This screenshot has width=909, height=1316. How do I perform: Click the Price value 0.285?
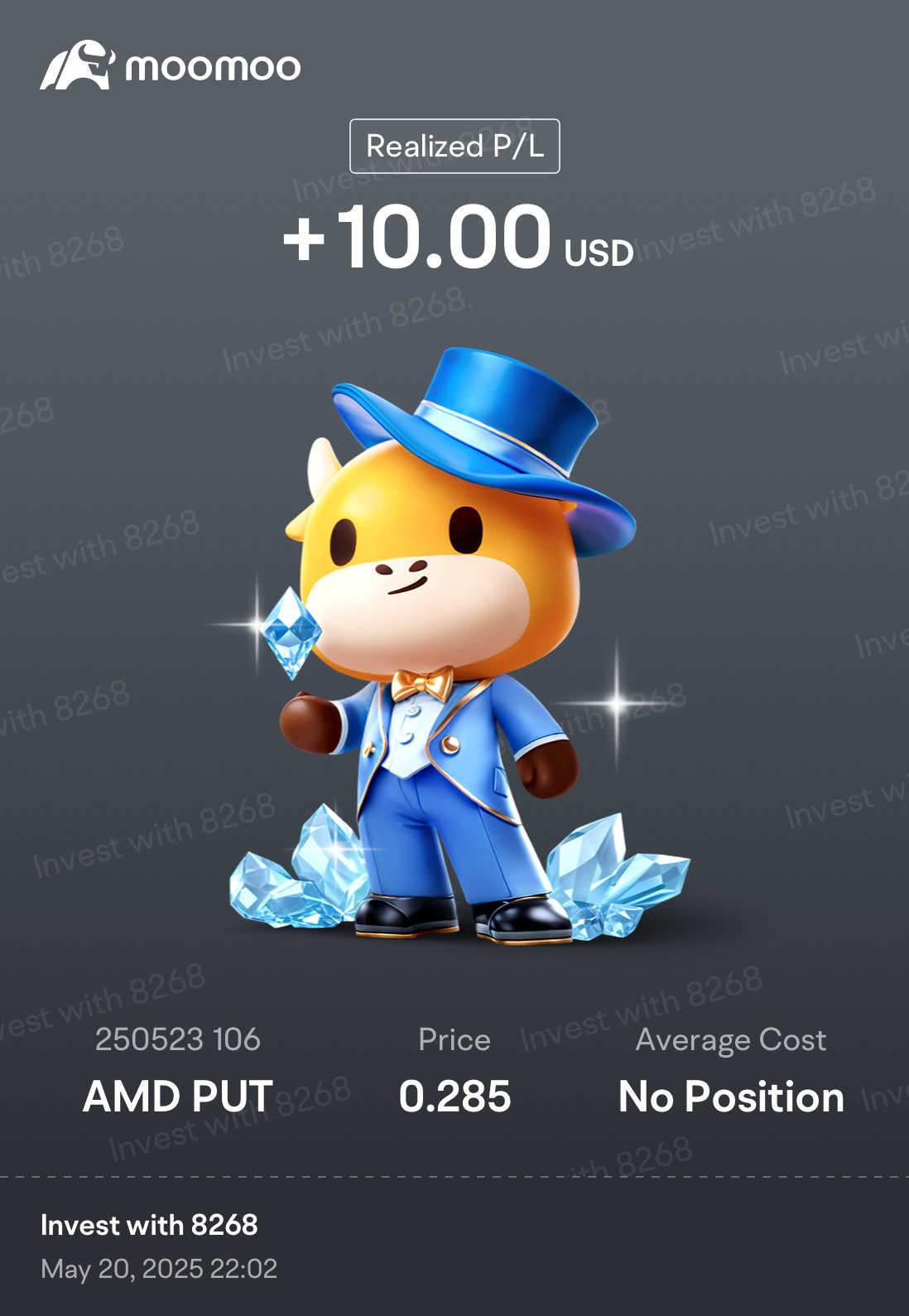point(454,1097)
